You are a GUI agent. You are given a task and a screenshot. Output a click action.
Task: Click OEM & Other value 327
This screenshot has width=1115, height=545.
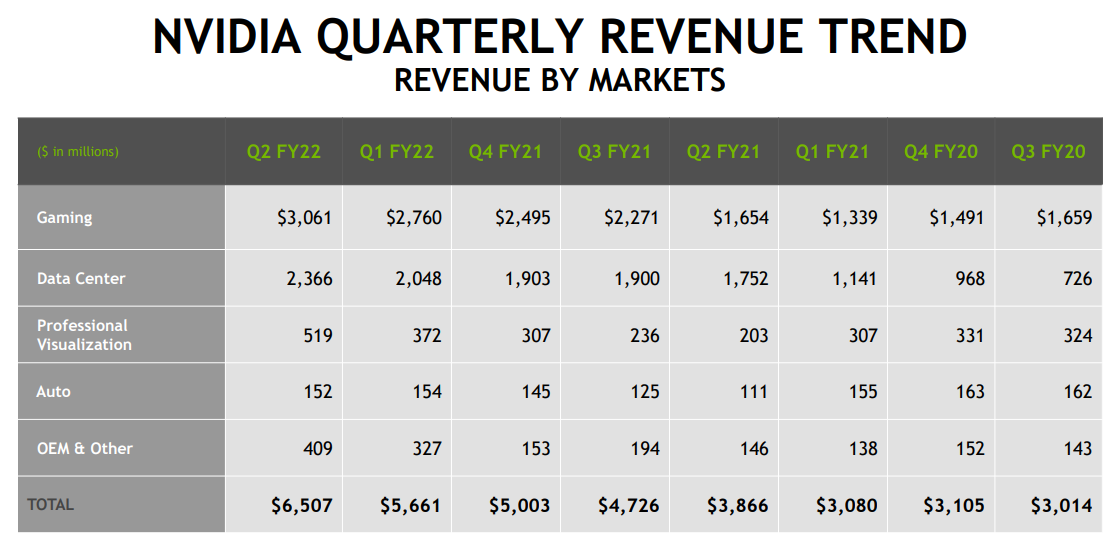pyautogui.click(x=427, y=449)
